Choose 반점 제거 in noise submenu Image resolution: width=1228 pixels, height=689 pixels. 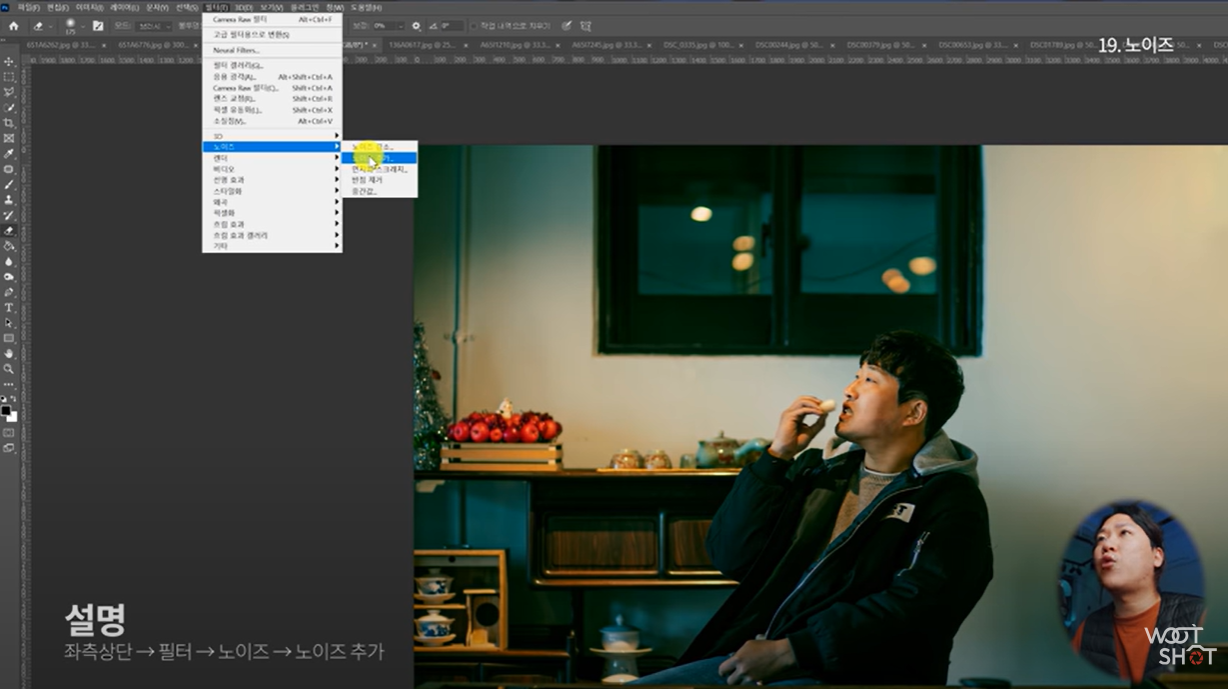pos(379,180)
